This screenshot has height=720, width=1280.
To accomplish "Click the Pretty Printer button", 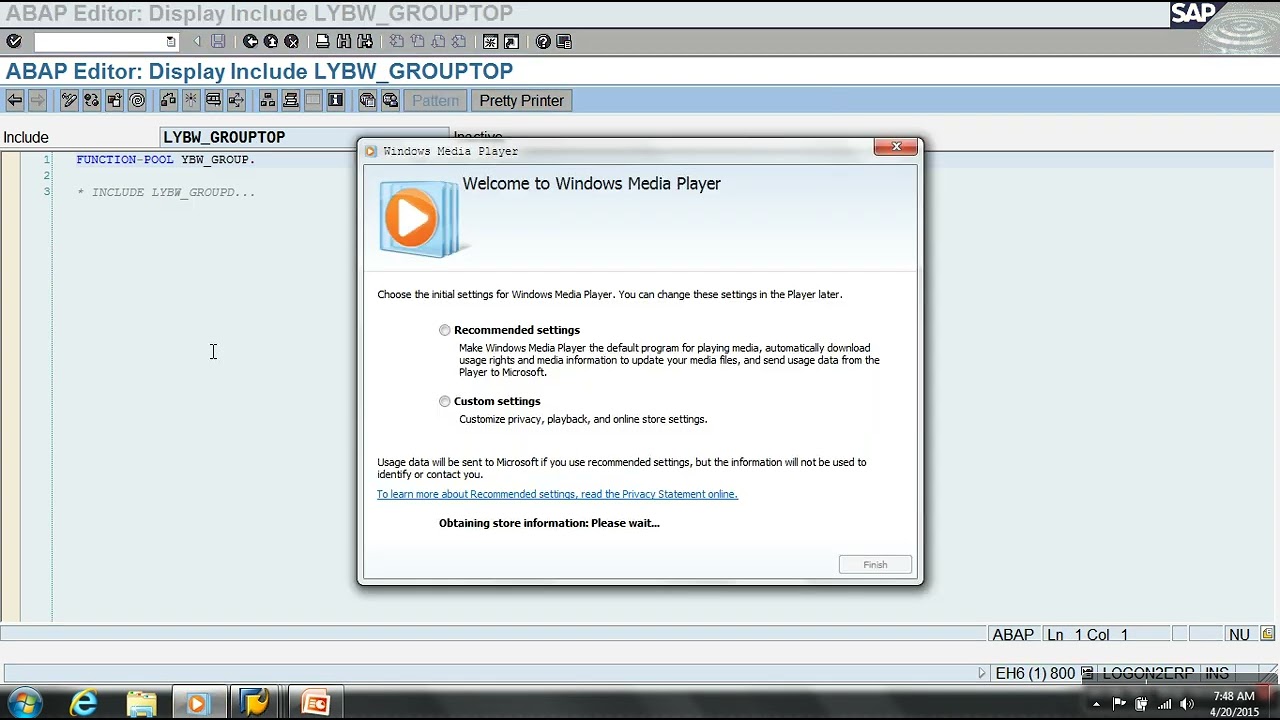I will [521, 100].
